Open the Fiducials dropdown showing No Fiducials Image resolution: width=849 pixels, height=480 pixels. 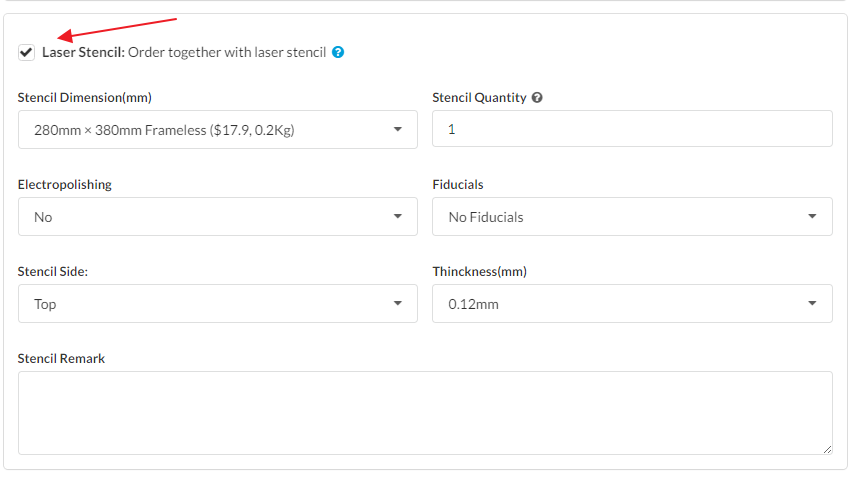631,217
